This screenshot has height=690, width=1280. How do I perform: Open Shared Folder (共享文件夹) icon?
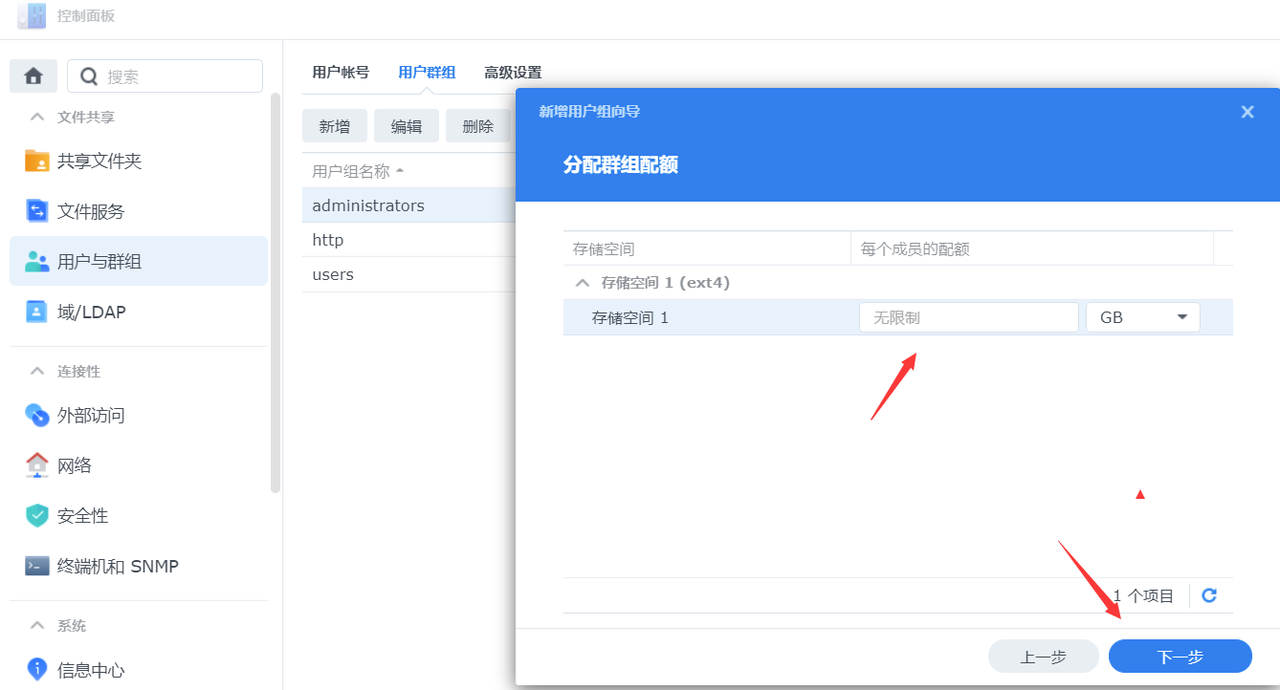37,161
